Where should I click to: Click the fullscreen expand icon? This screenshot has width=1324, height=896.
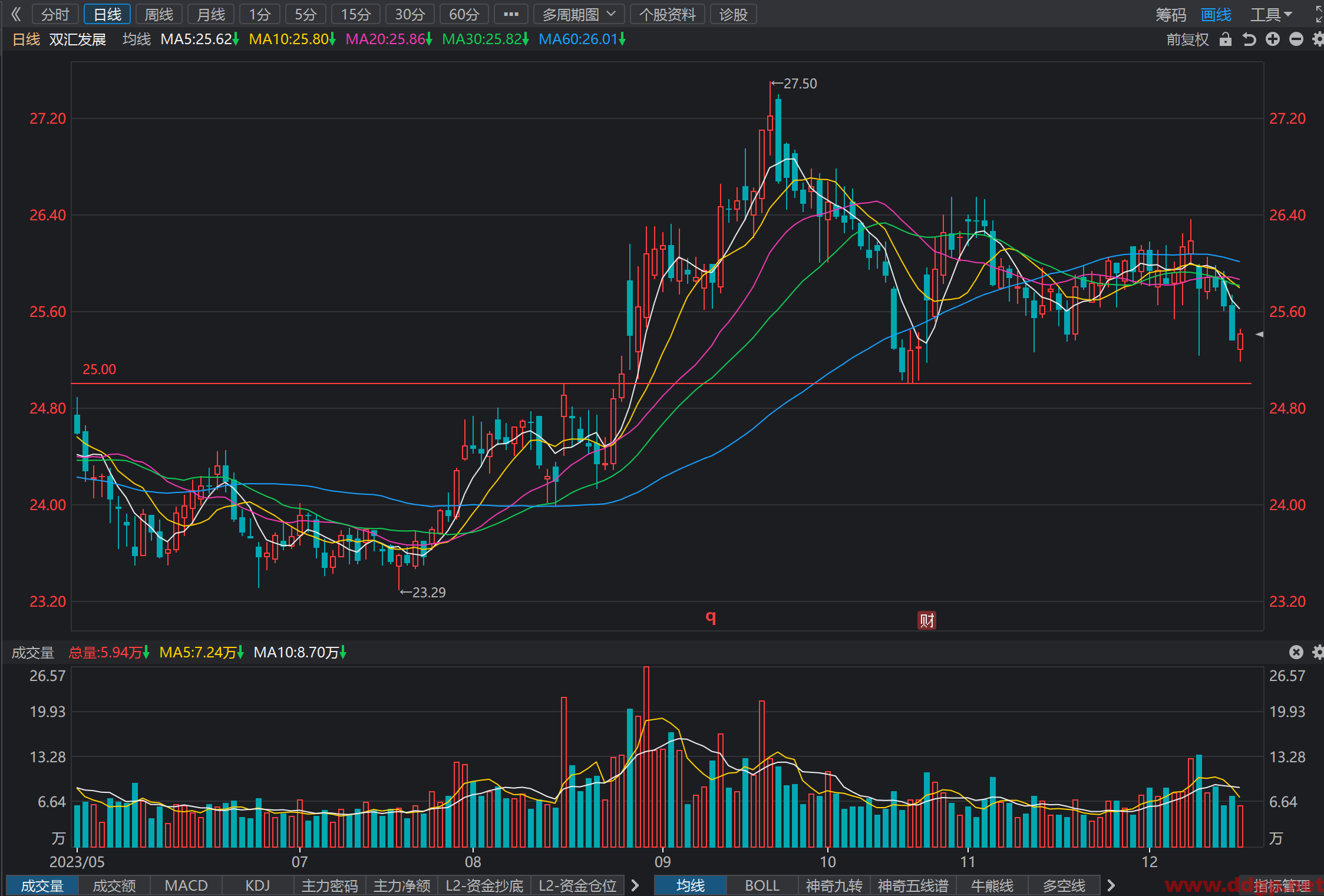click(1319, 14)
